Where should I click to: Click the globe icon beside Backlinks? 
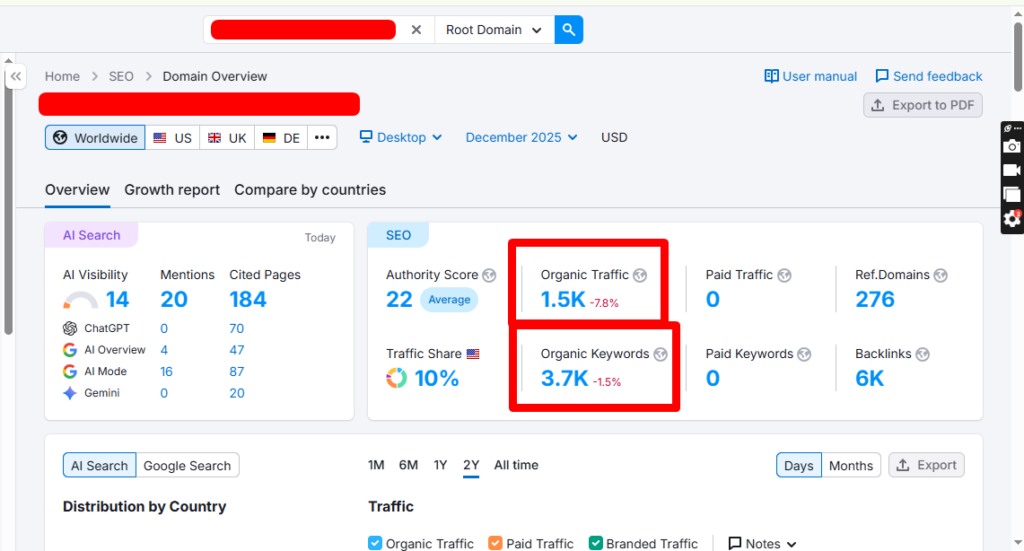point(922,354)
